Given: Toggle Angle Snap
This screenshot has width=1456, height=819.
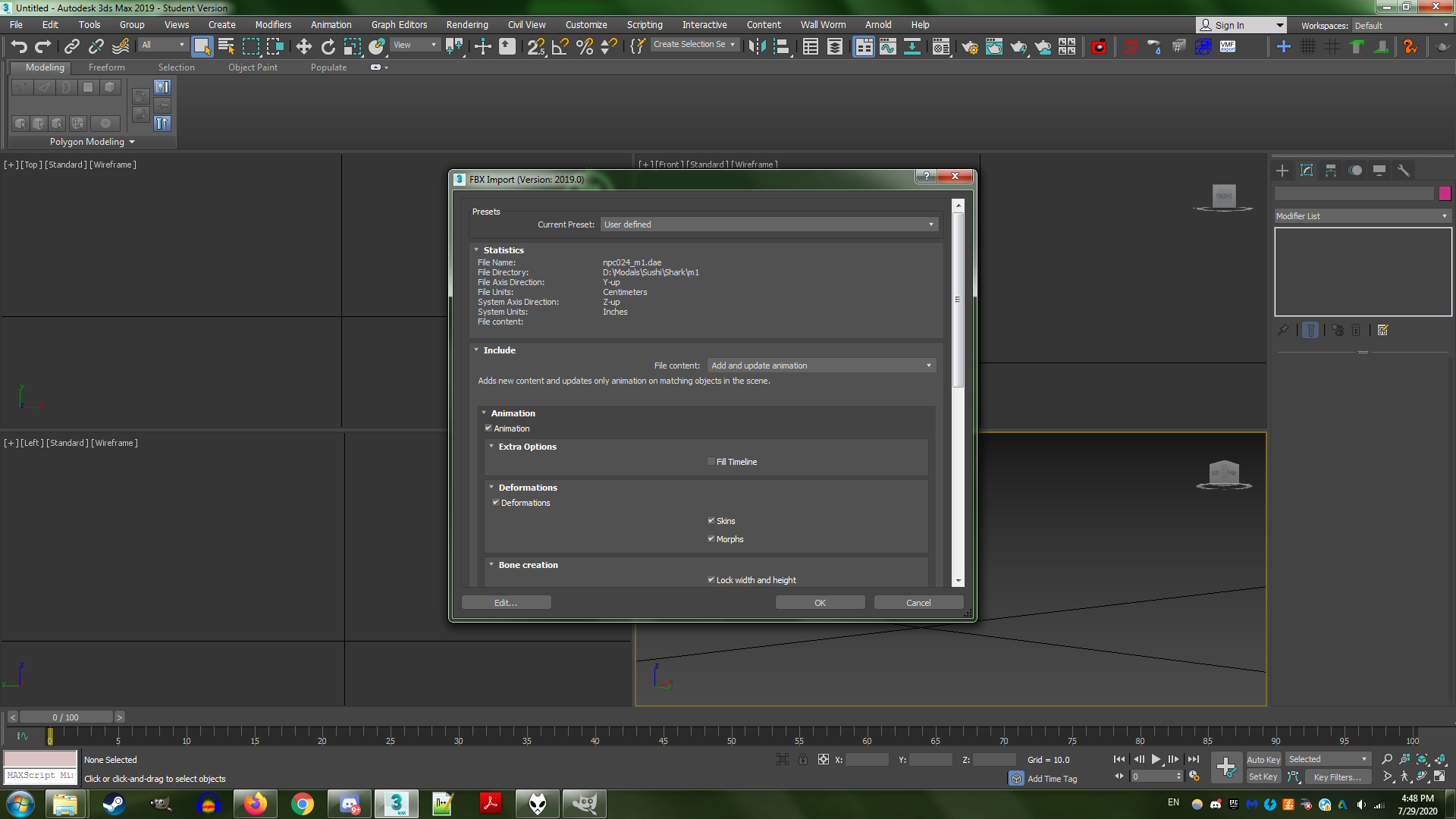Looking at the screenshot, I should point(560,47).
